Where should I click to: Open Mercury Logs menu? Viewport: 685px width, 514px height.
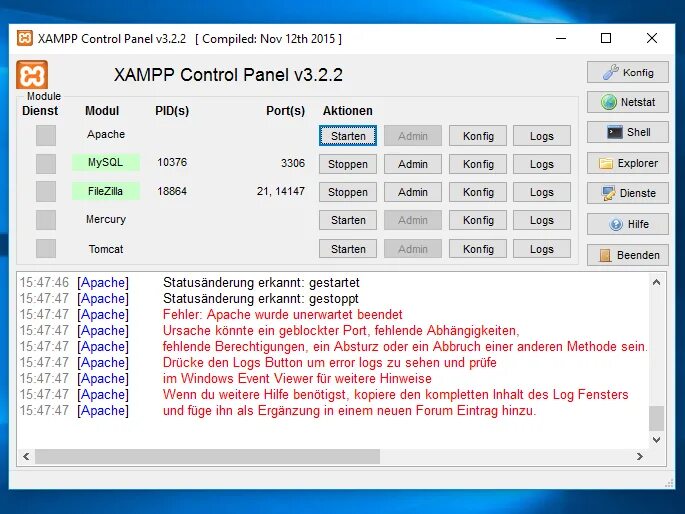(542, 220)
